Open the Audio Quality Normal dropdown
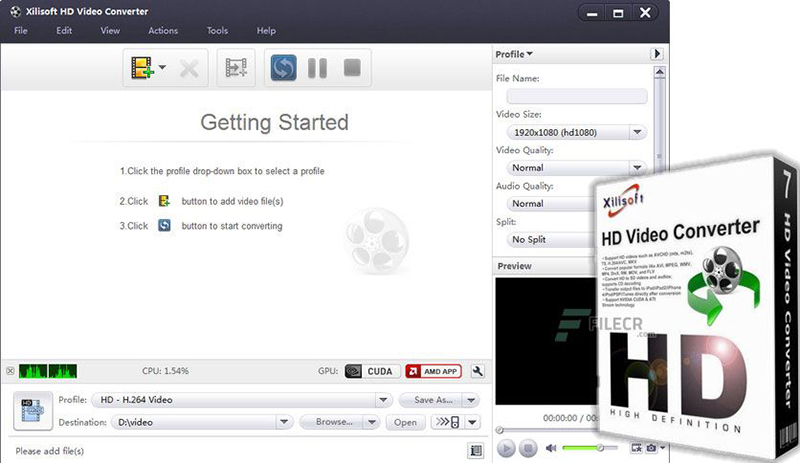The width and height of the screenshot is (800, 463). pos(551,203)
